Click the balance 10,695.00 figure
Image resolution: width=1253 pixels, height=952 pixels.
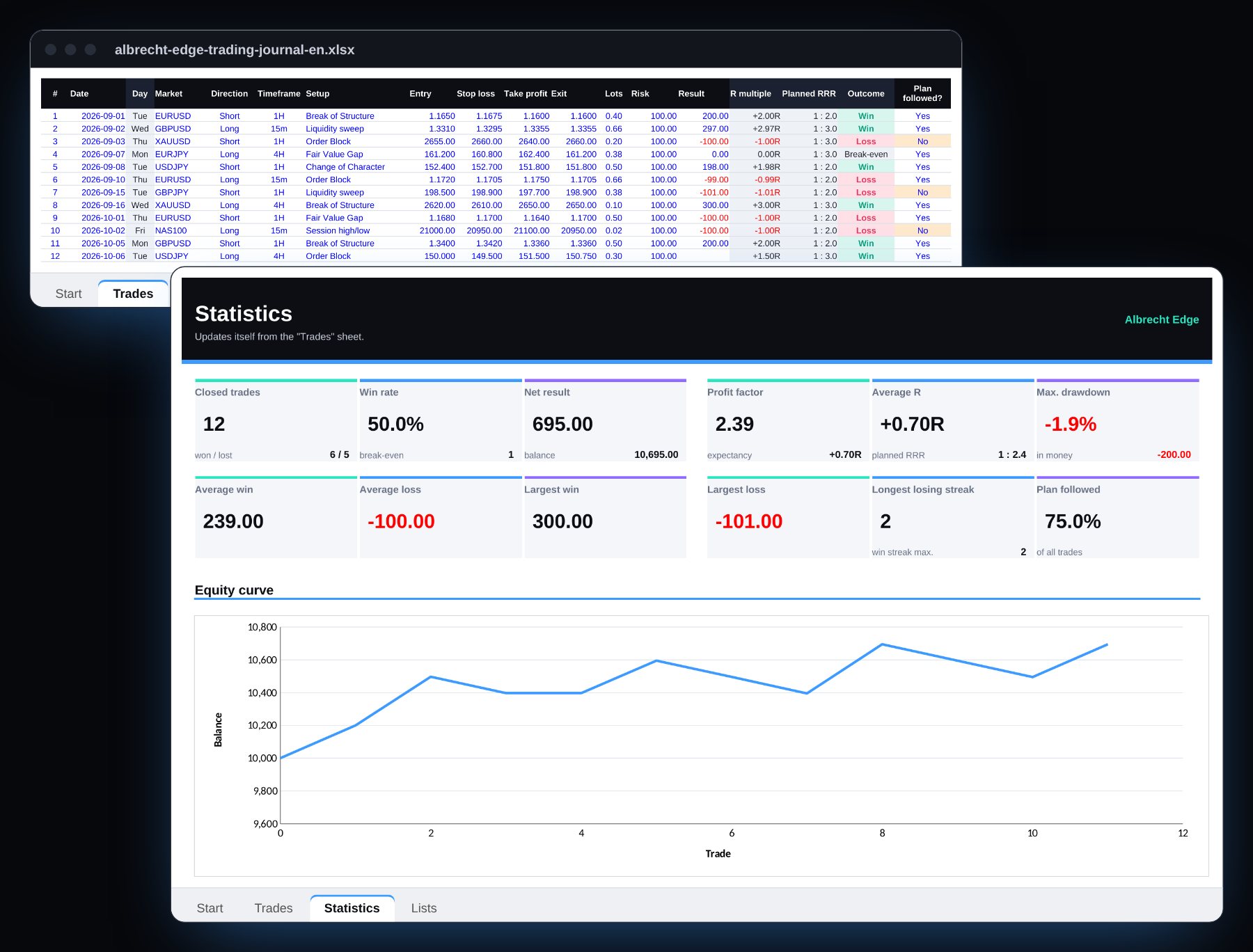click(x=656, y=454)
